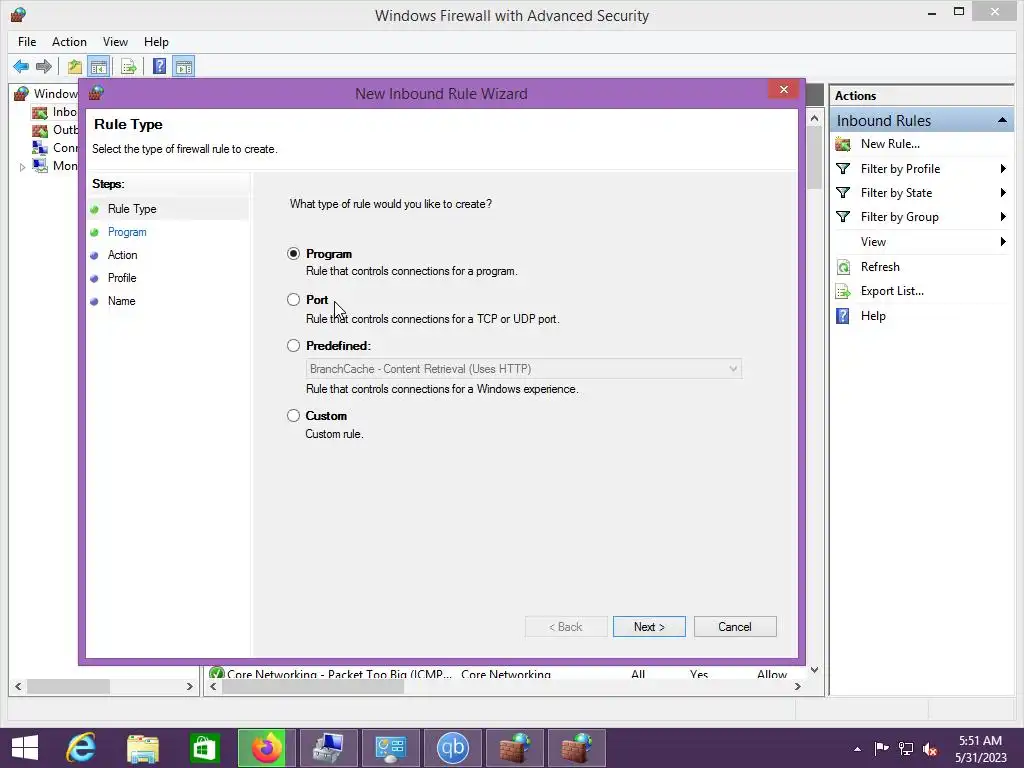Open the Action menu

coord(69,42)
